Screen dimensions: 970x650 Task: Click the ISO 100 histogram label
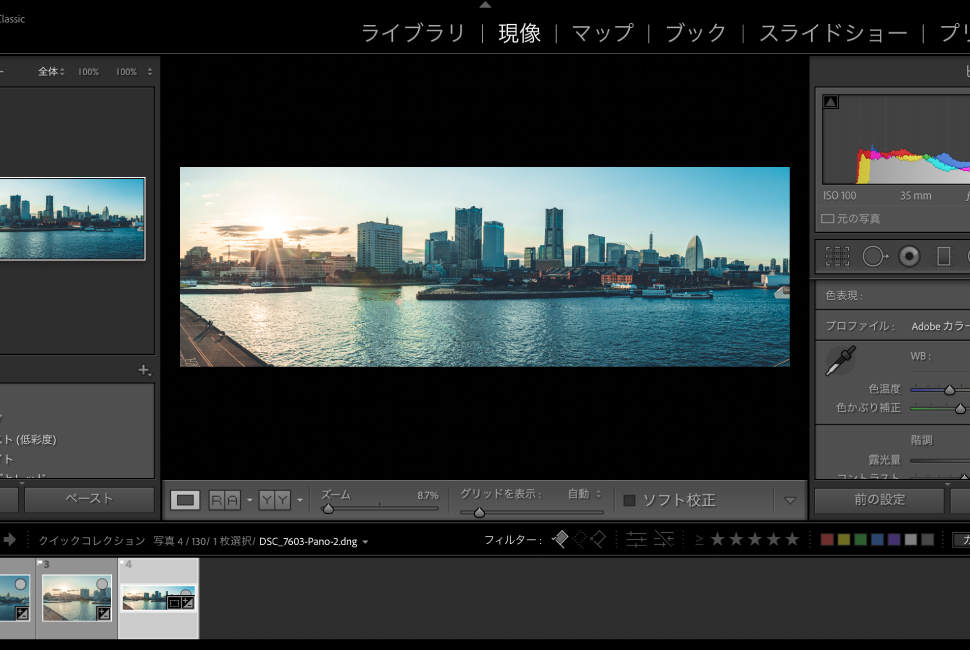839,195
